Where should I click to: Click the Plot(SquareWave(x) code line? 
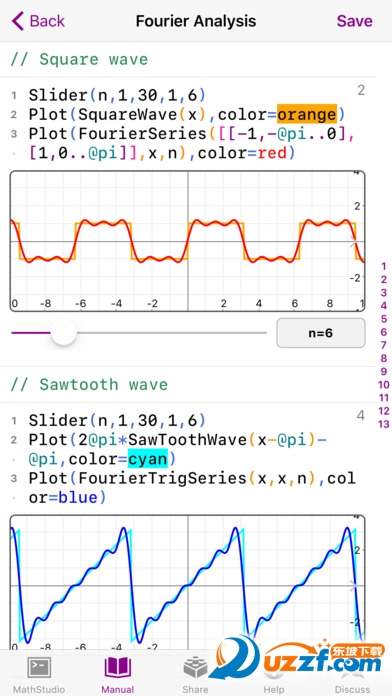[187, 115]
